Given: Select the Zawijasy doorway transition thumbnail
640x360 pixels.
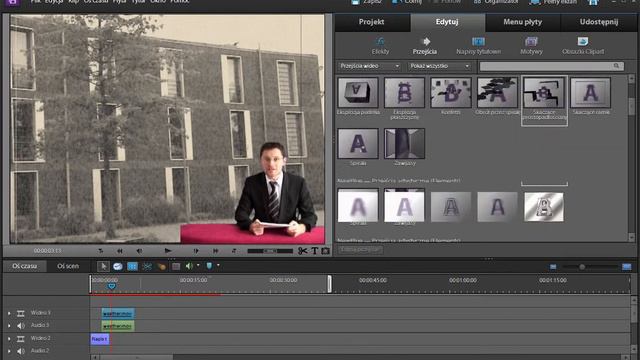Looking at the screenshot, I should tap(404, 144).
